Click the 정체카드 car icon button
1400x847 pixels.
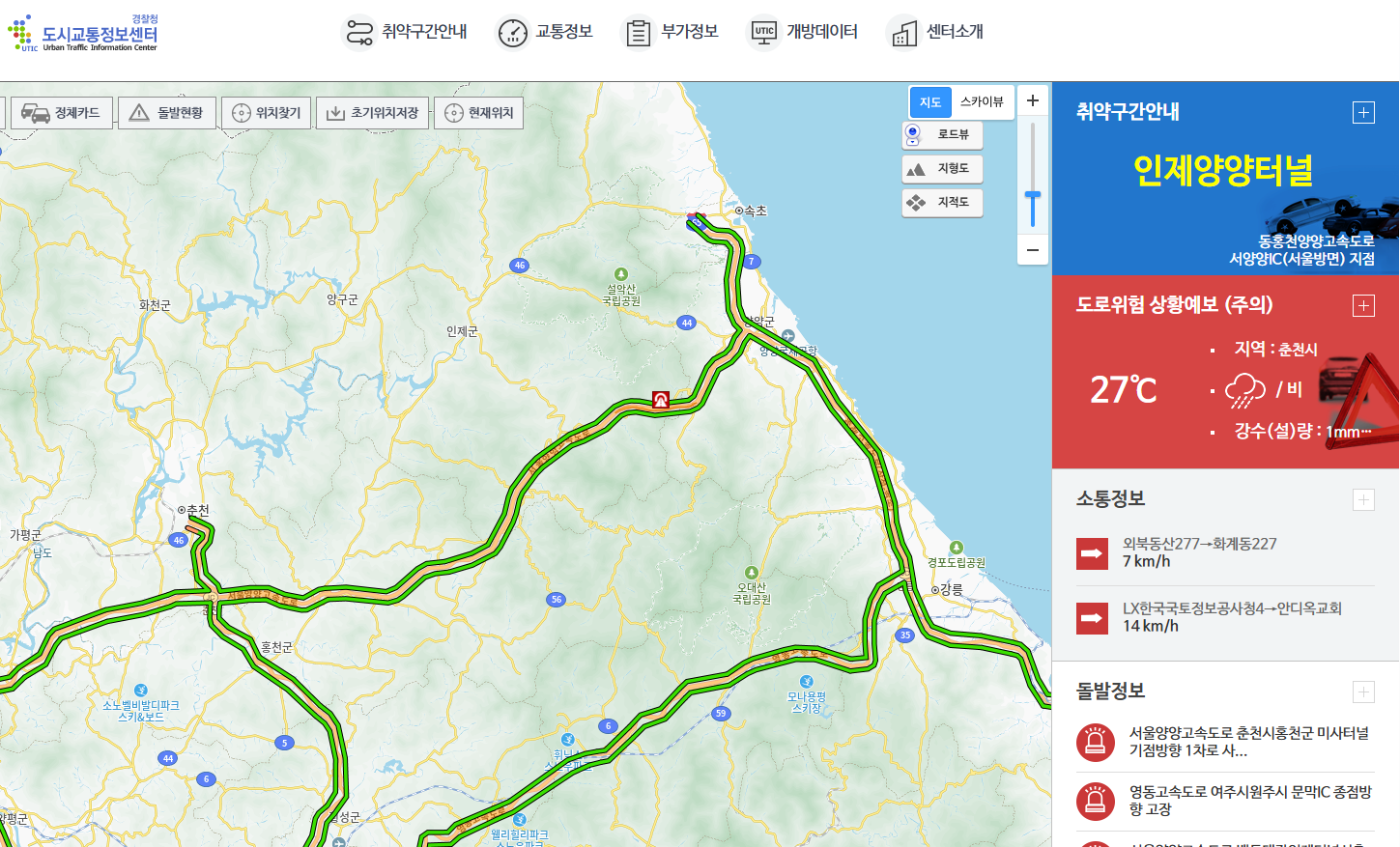(60, 113)
